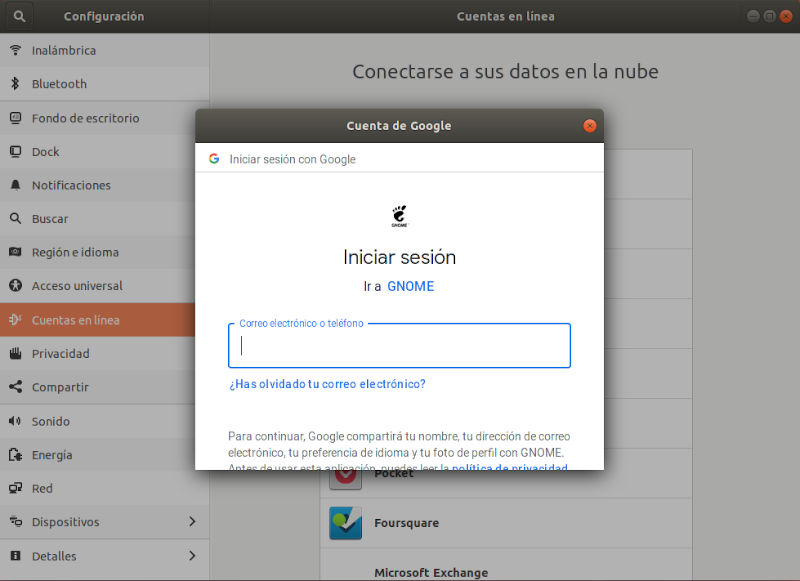The width and height of the screenshot is (800, 581).
Task: Open Privacidad settings panel
Action: (x=97, y=353)
